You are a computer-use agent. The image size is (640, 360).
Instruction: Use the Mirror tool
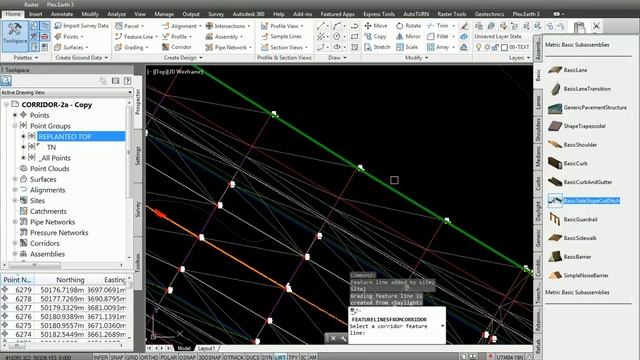point(409,36)
